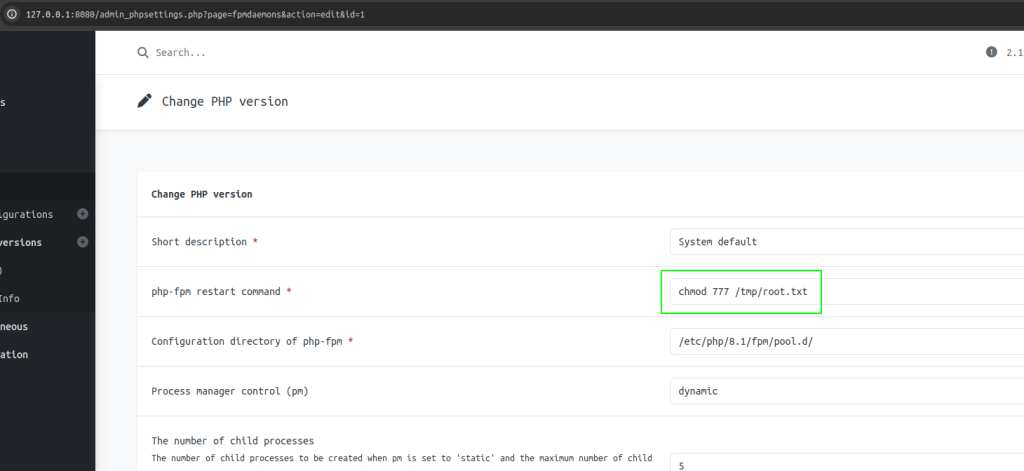Click the number of child processes field
The image size is (1024, 471).
845,463
